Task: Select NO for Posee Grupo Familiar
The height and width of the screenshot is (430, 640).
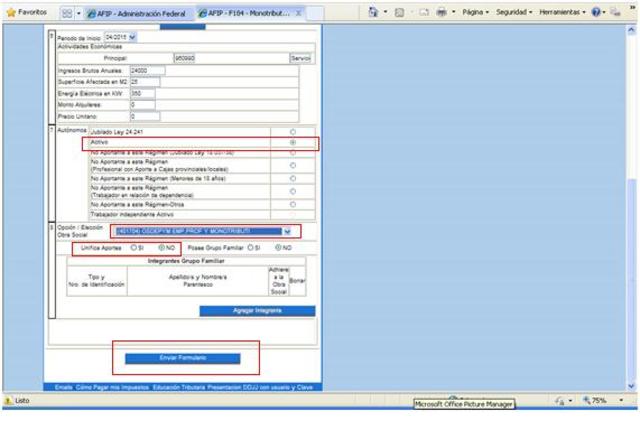Action: 278,247
